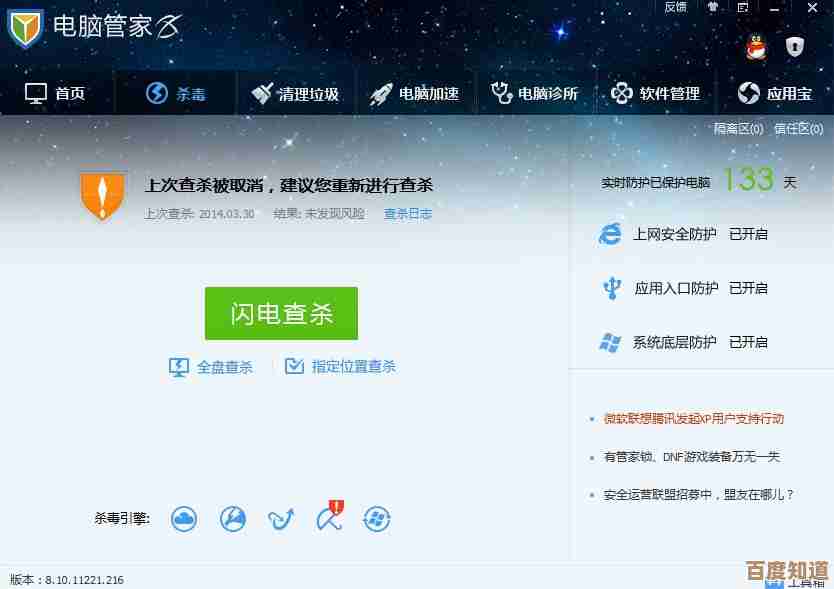Screen dimensions: 834x589
Task: Open the 隔离区(0) quarantine link
Action: click(738, 129)
